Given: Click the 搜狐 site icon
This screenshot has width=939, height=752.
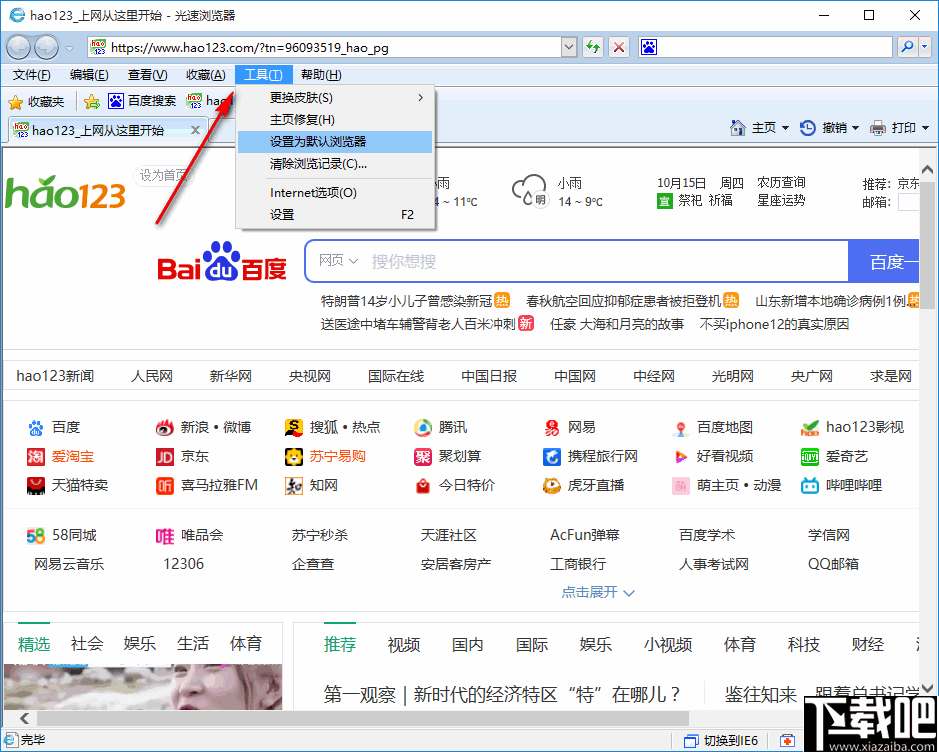Looking at the screenshot, I should (x=293, y=427).
